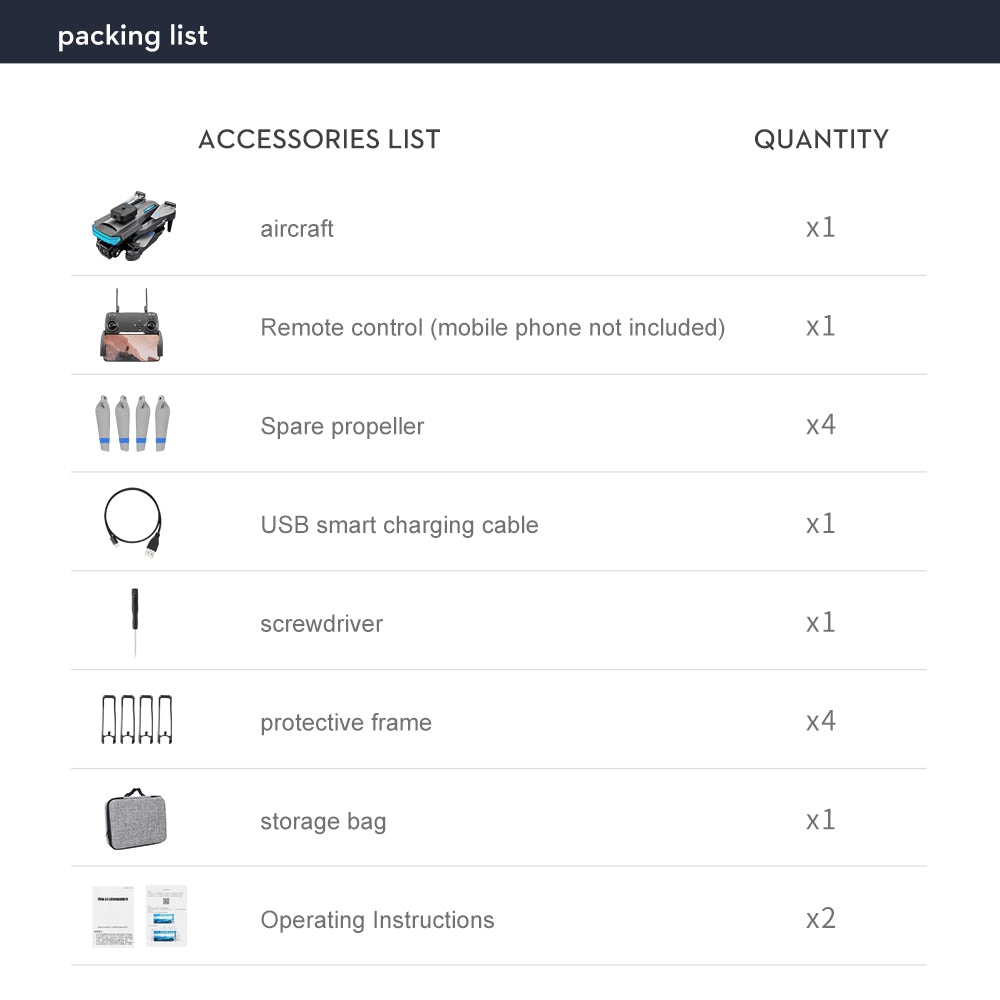Click the 'protective frame' text label
This screenshot has width=1000, height=1000.
pos(346,723)
